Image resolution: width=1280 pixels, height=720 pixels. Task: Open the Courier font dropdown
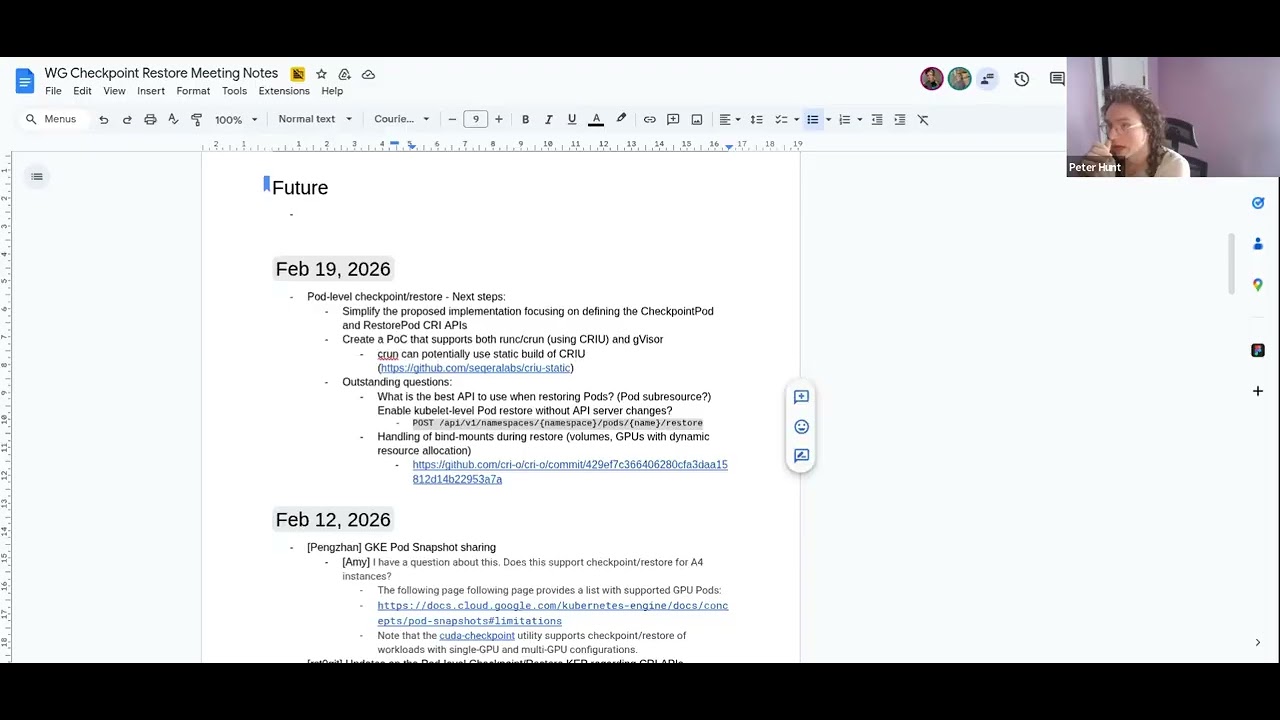[401, 119]
